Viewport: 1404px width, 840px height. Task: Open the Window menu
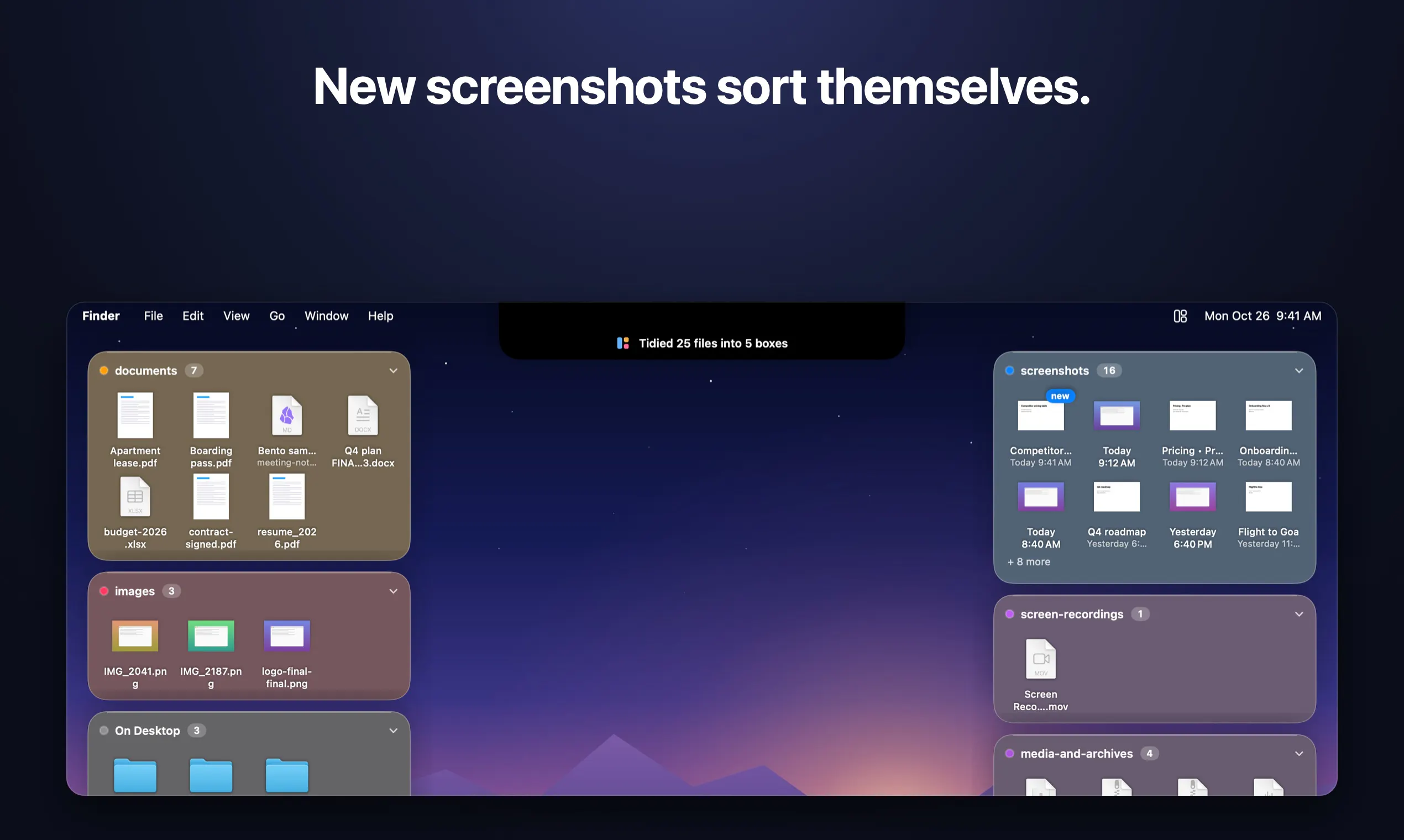(326, 316)
